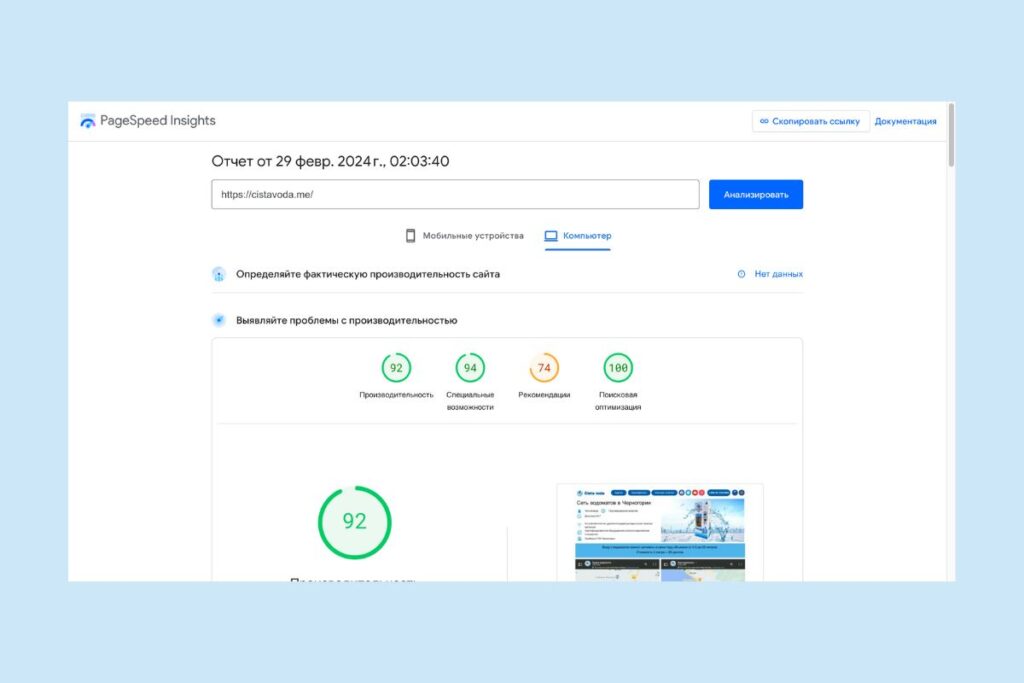The image size is (1024, 683).
Task: Click the text Выявляйте проблемы с производительностью
Action: 346,321
